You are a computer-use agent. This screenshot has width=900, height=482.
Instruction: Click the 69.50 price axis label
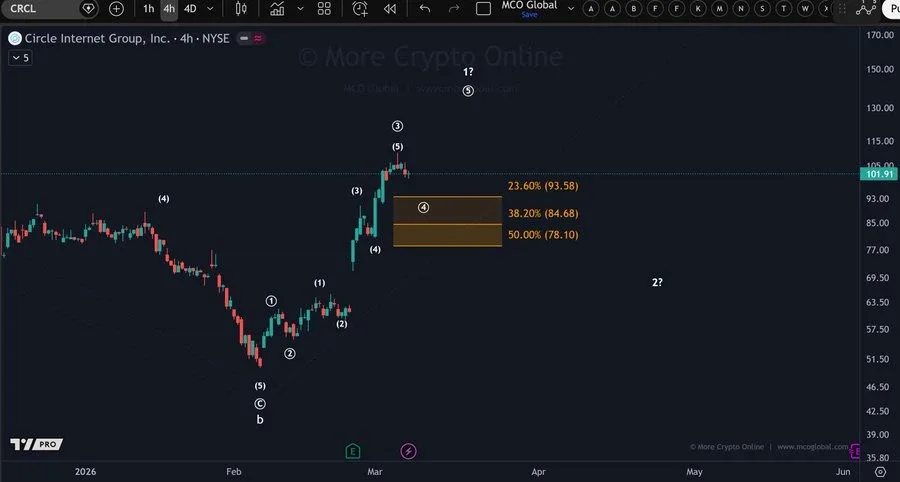click(x=880, y=278)
